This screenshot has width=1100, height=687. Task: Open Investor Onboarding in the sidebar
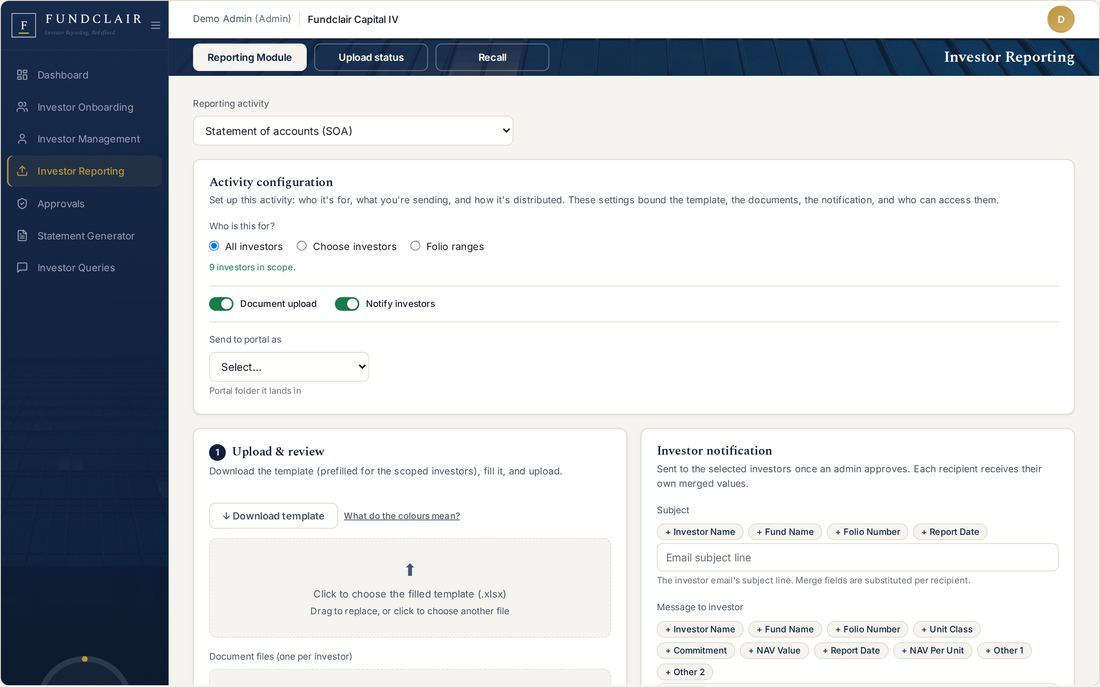(84, 107)
